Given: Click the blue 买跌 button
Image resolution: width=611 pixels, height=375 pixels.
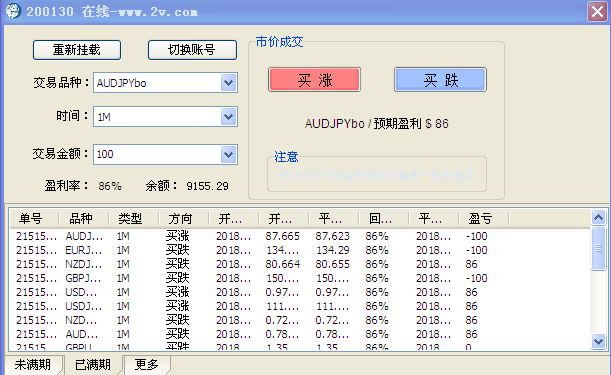Looking at the screenshot, I should click(440, 80).
